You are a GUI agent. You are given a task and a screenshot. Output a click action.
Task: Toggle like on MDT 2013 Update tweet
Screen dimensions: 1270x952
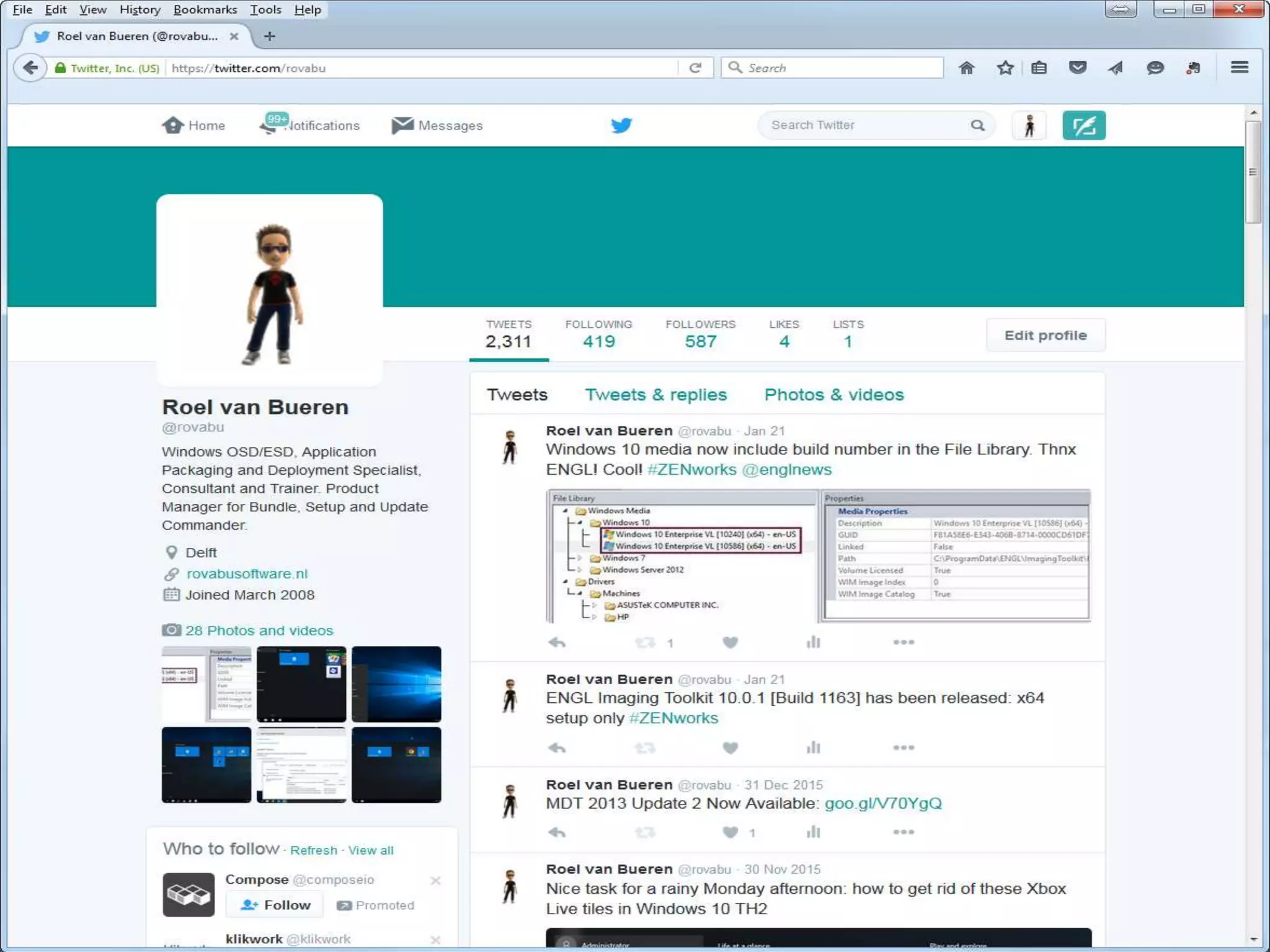pos(730,832)
